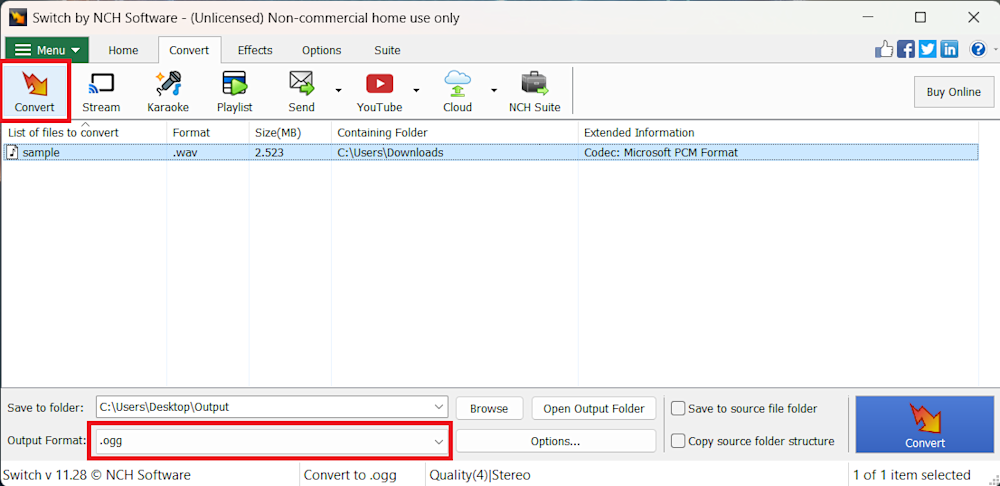This screenshot has width=1000, height=486.
Task: Click the Send email icon
Action: [x=301, y=84]
